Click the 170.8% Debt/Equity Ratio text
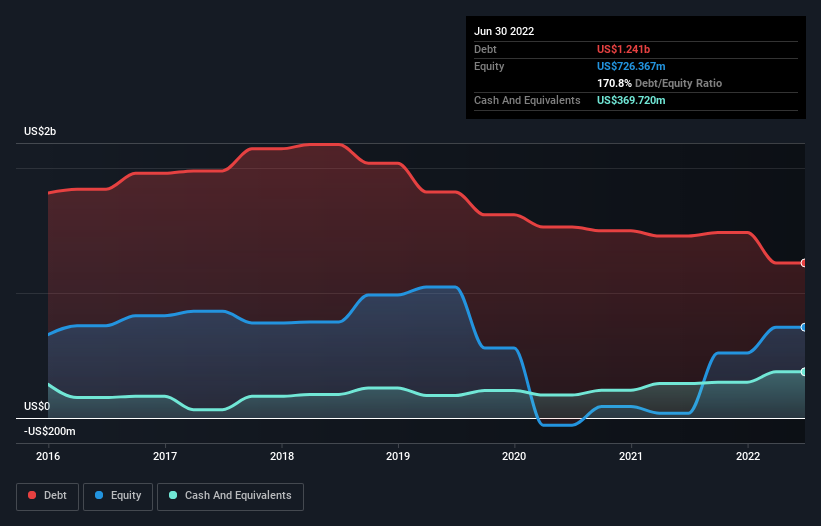This screenshot has width=821, height=526. tap(659, 83)
